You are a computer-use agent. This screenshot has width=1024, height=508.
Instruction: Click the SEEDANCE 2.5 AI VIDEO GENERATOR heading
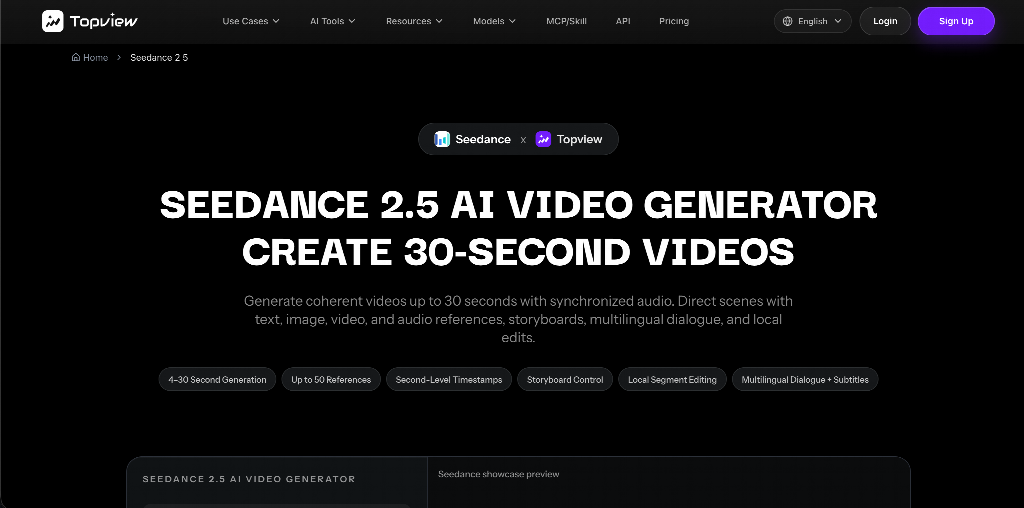(x=518, y=204)
